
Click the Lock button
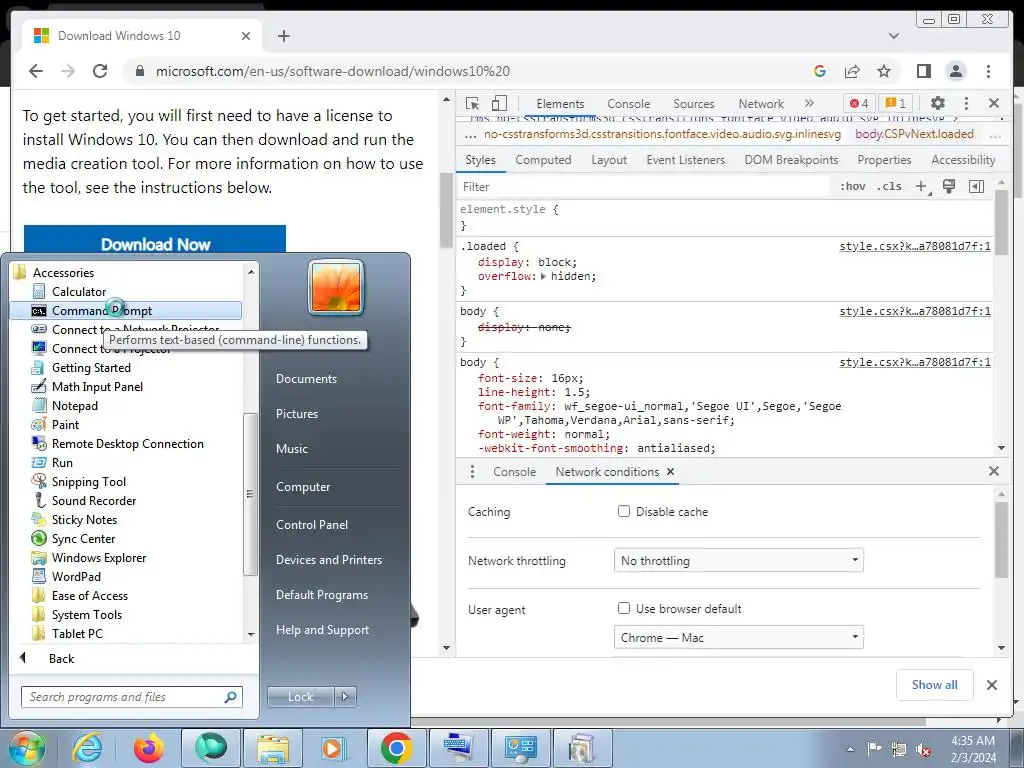point(300,697)
